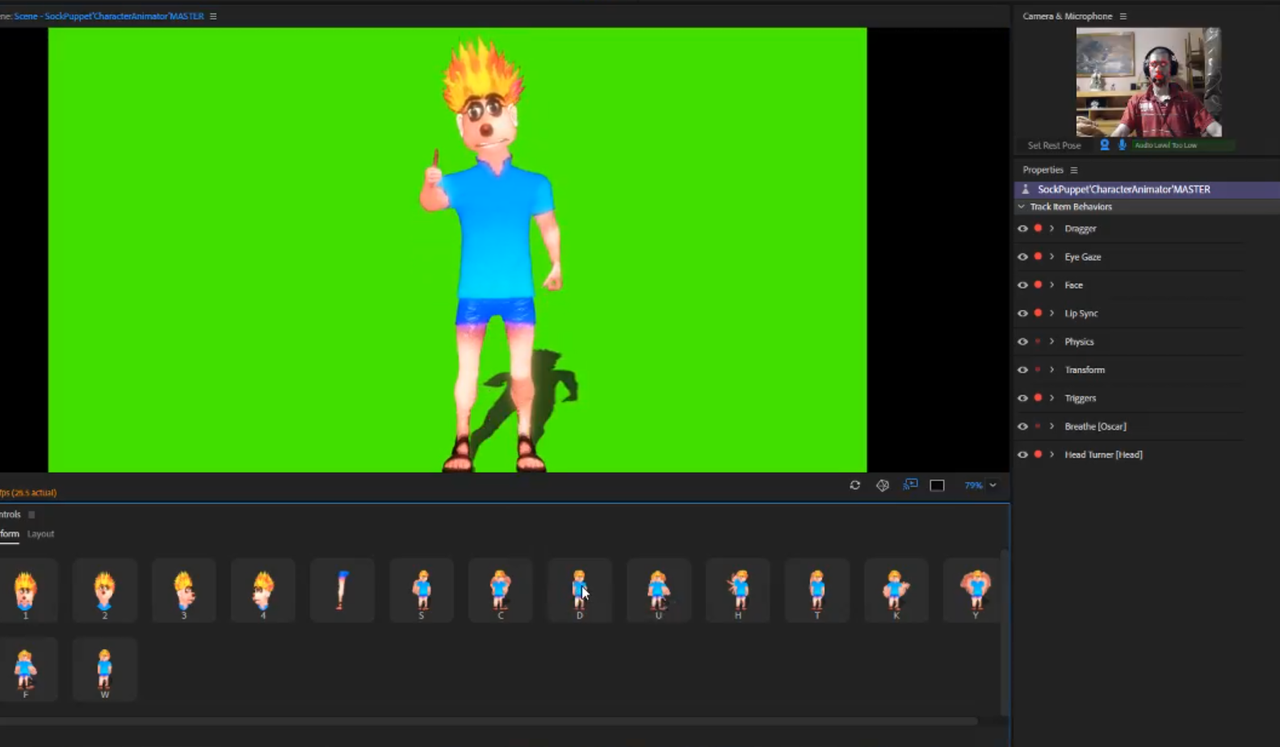
Task: Click the Set Rest Pose button
Action: point(1054,145)
